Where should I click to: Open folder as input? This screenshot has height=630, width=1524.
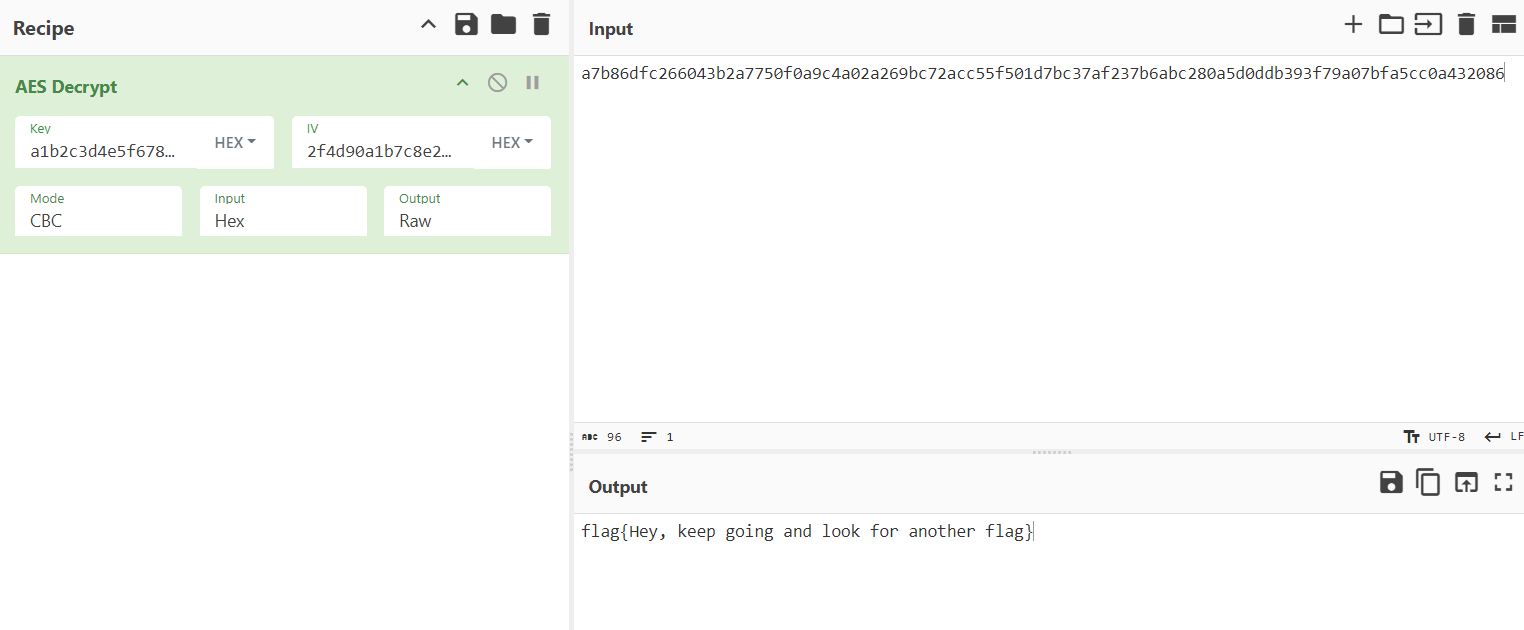click(x=1391, y=25)
